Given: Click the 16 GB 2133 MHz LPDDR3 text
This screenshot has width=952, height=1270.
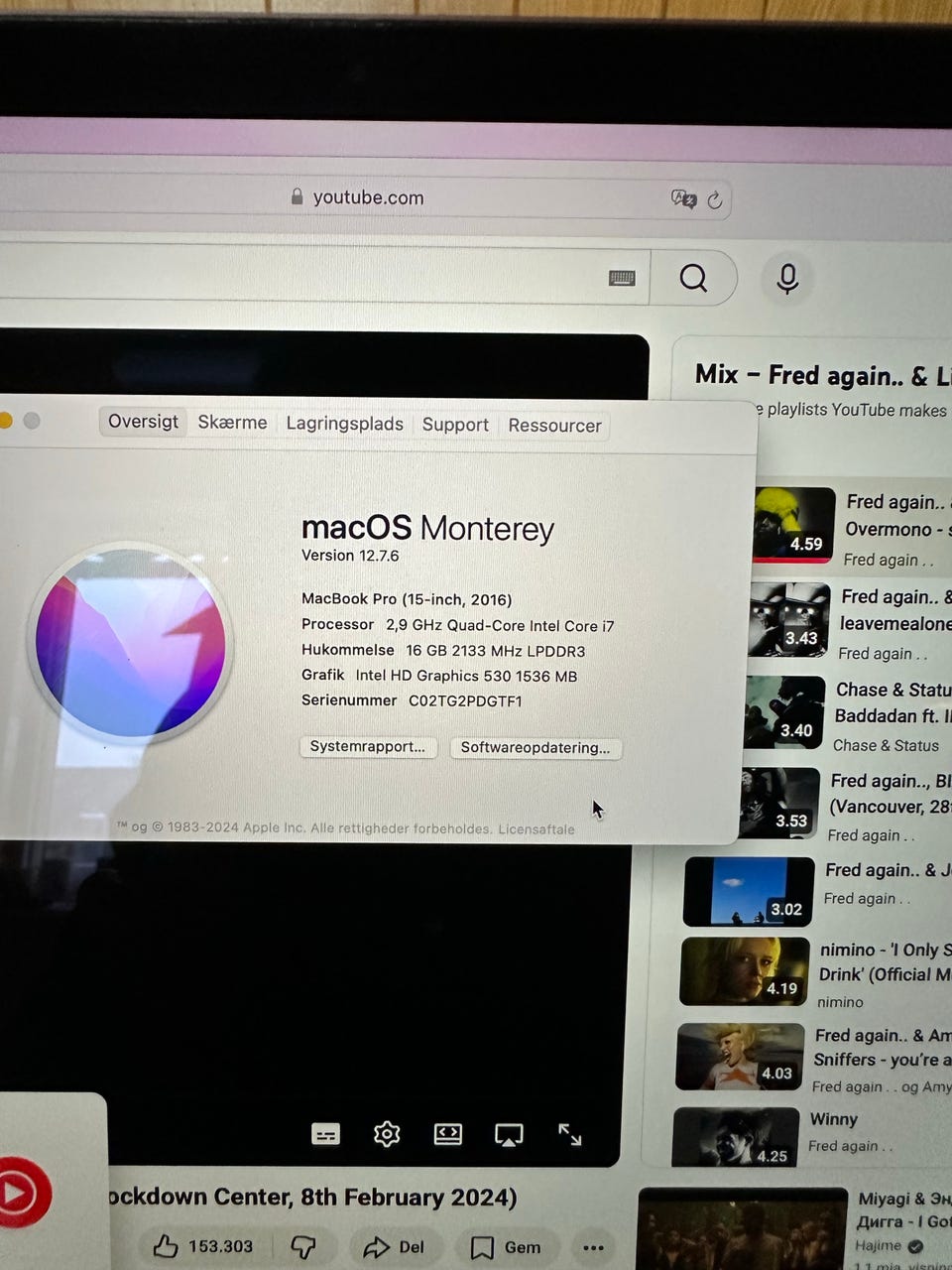Looking at the screenshot, I should coord(496,651).
